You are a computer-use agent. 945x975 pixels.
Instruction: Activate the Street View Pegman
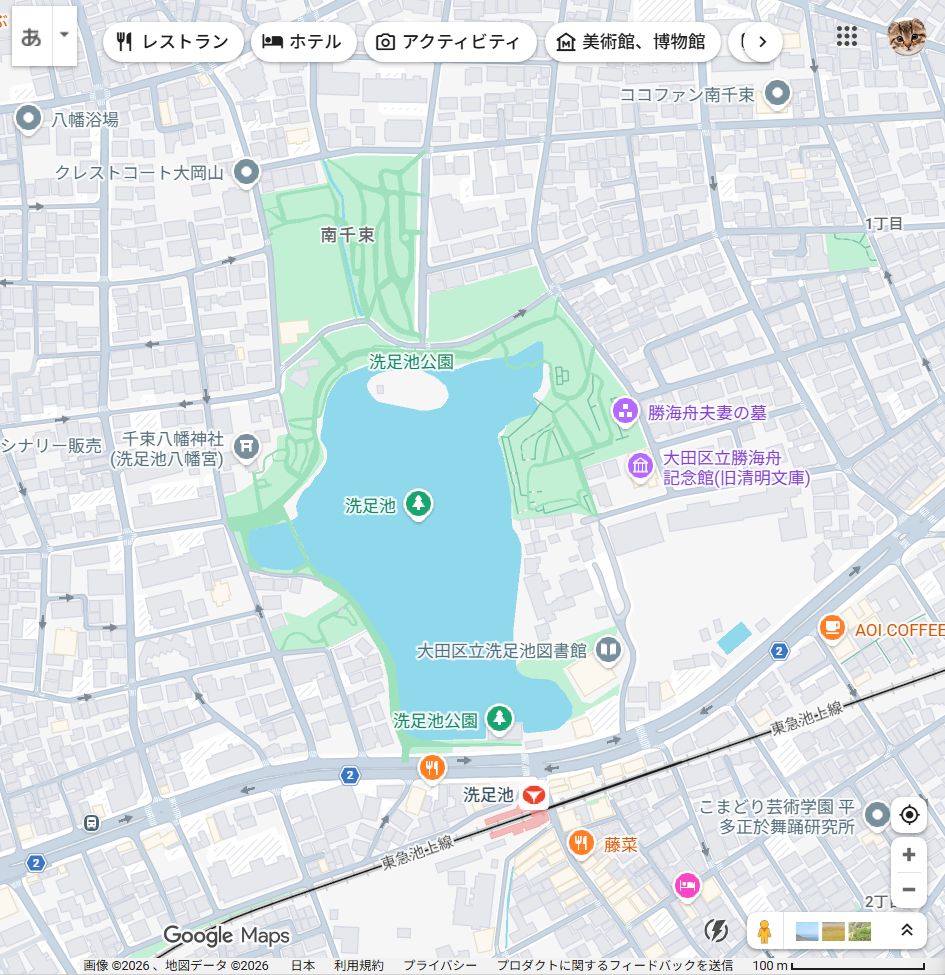(x=766, y=931)
